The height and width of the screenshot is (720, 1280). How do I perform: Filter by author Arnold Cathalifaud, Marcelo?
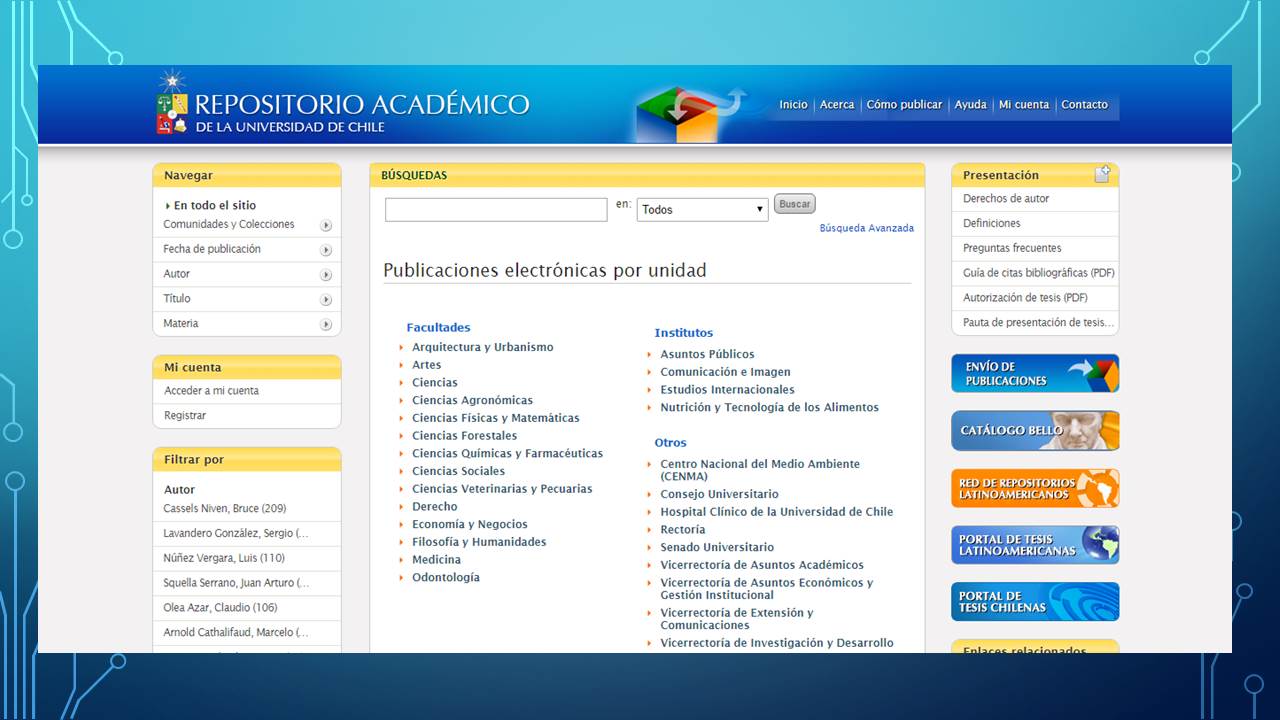236,633
